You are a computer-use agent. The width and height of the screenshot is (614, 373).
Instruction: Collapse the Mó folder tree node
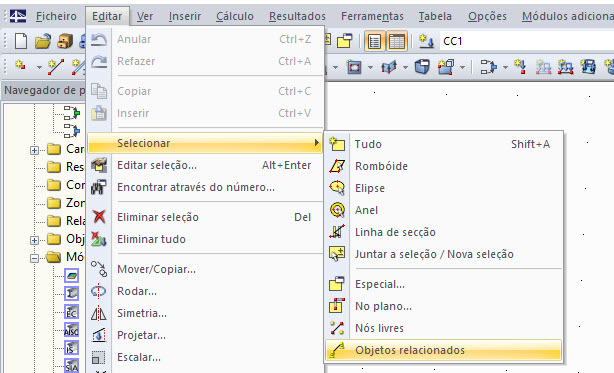click(34, 258)
